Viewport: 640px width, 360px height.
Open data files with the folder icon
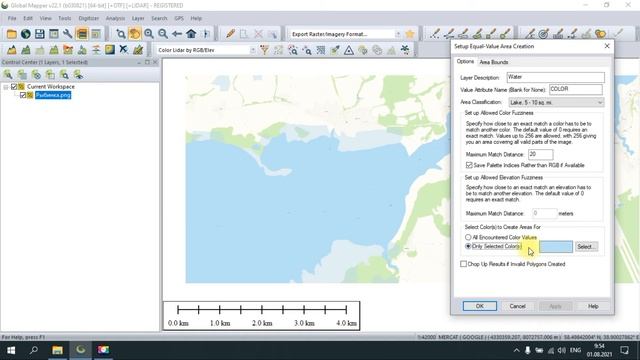(11, 34)
